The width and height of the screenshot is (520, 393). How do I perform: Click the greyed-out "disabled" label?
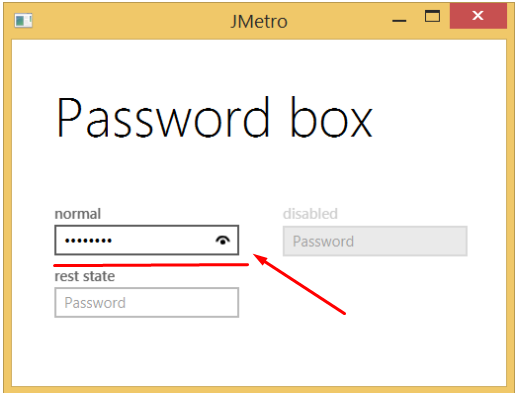pyautogui.click(x=310, y=214)
